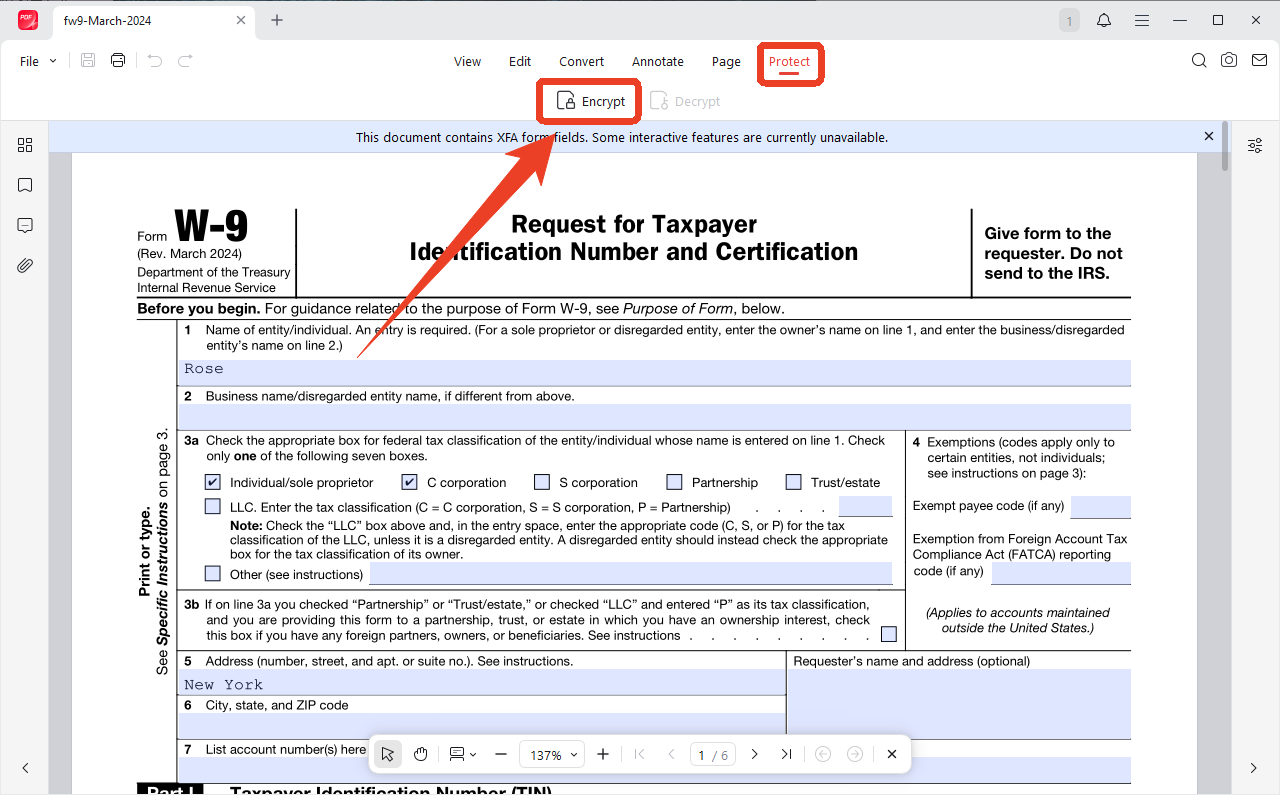This screenshot has width=1280, height=795.
Task: Select the Protect tab
Action: (789, 62)
